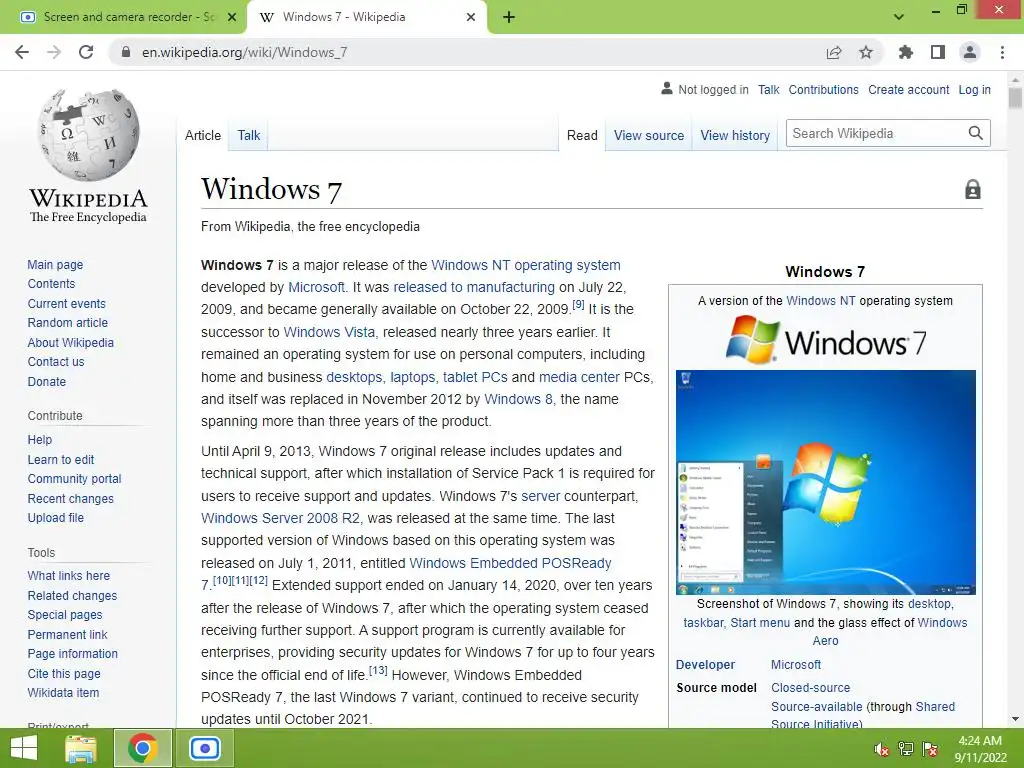Open File Explorer from the taskbar
Image resolution: width=1024 pixels, height=768 pixels.
(x=81, y=748)
